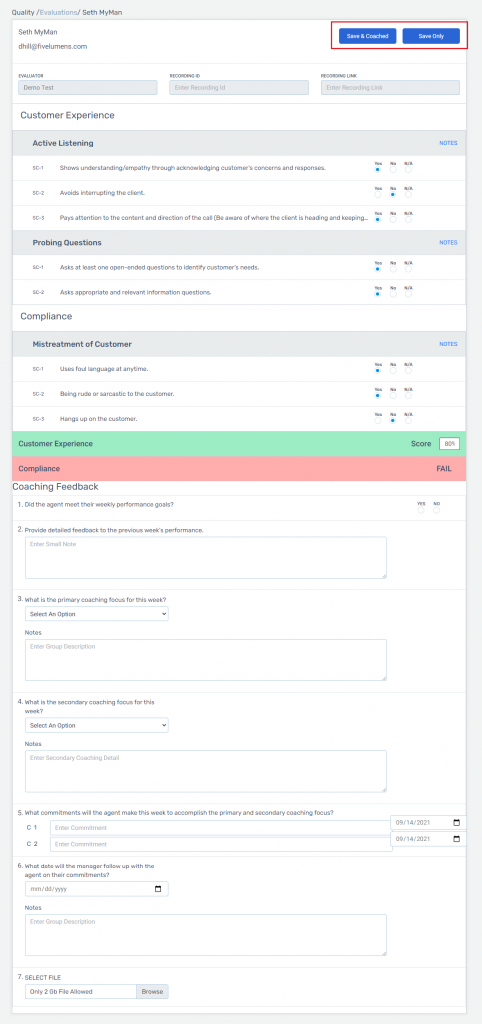Mark NO for agent met weekly performance goals
The height and width of the screenshot is (1024, 482).
436,510
